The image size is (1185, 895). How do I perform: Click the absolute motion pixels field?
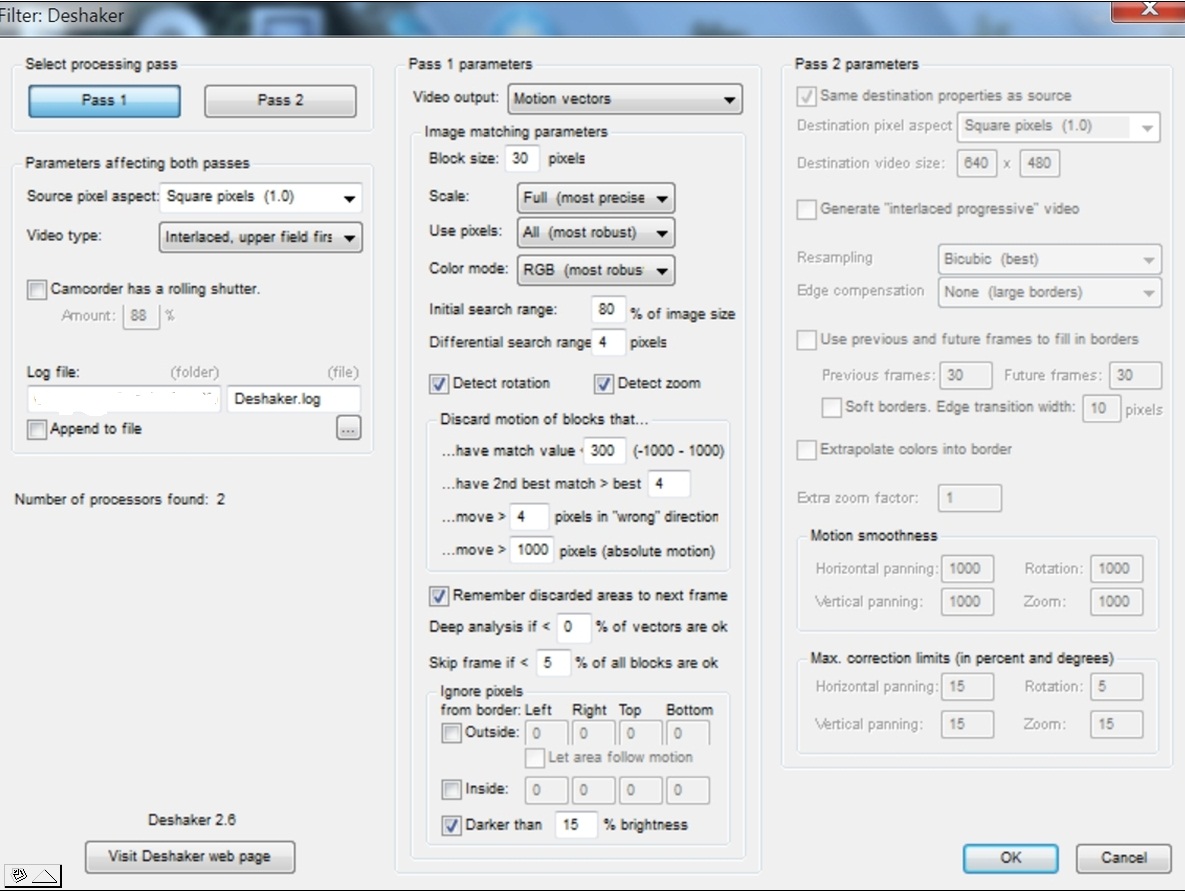pos(532,550)
